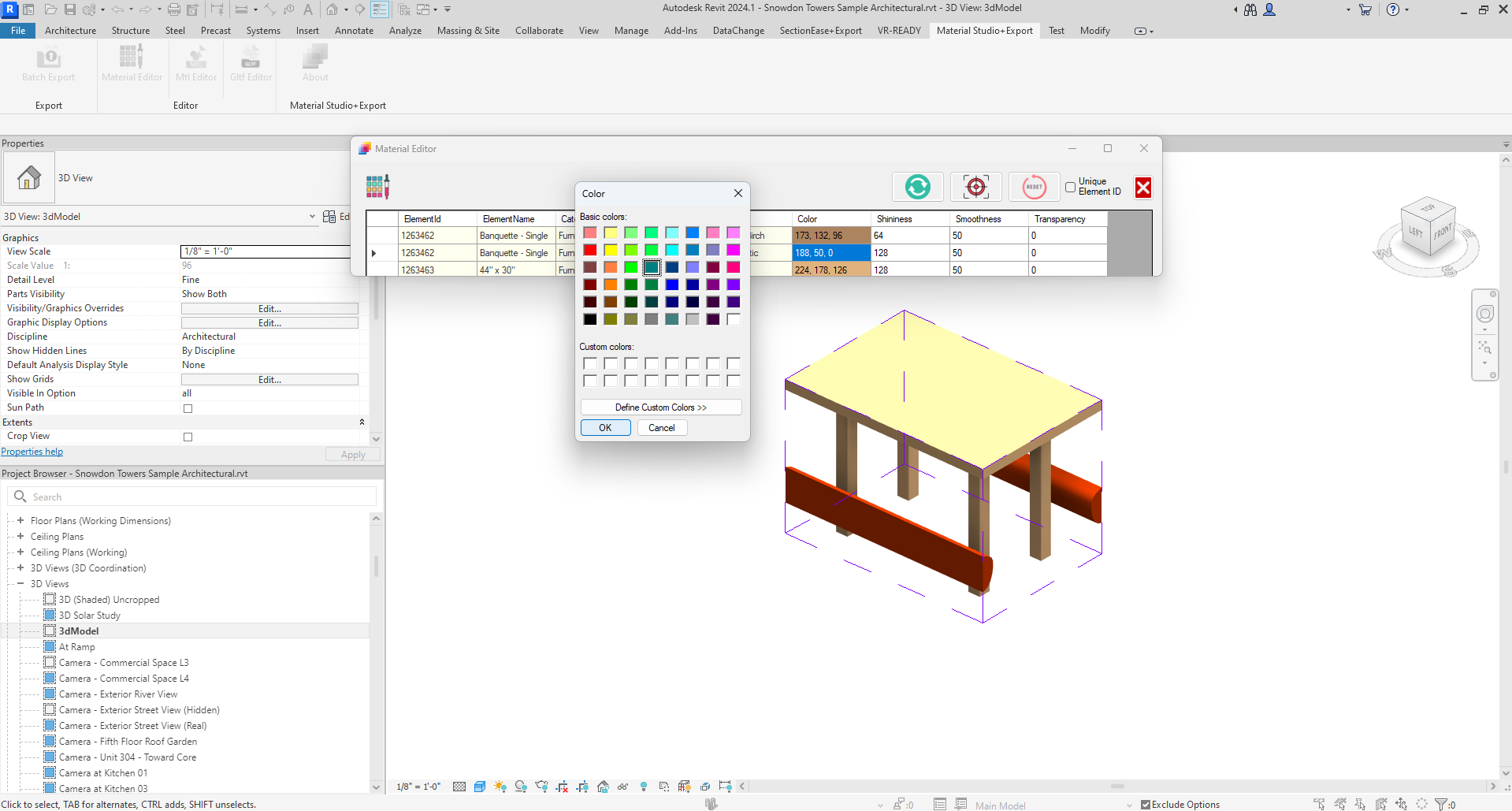Click the Text tool icon in quick access toolbar
This screenshot has height=811, width=1512.
point(308,9)
